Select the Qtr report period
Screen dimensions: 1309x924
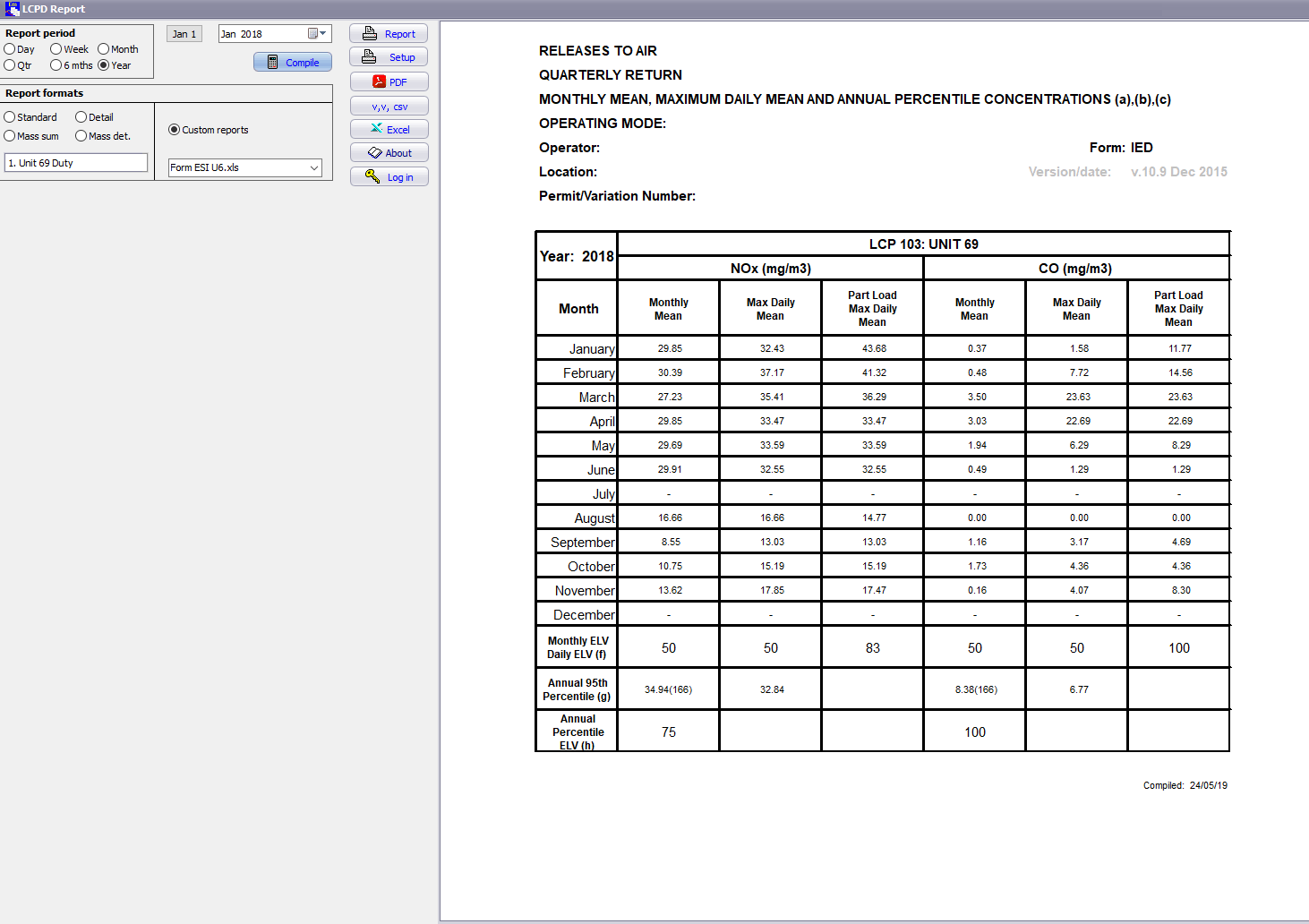point(10,65)
